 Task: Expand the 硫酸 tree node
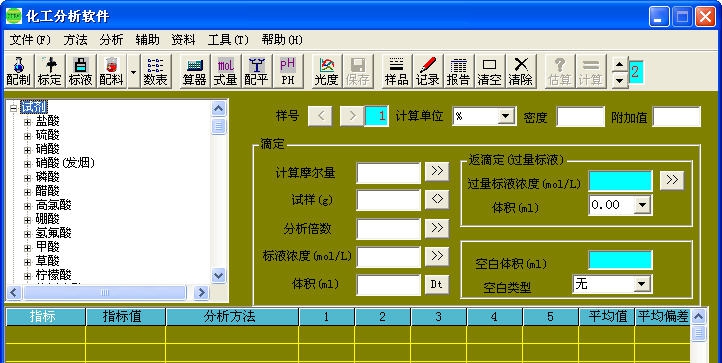(28, 136)
